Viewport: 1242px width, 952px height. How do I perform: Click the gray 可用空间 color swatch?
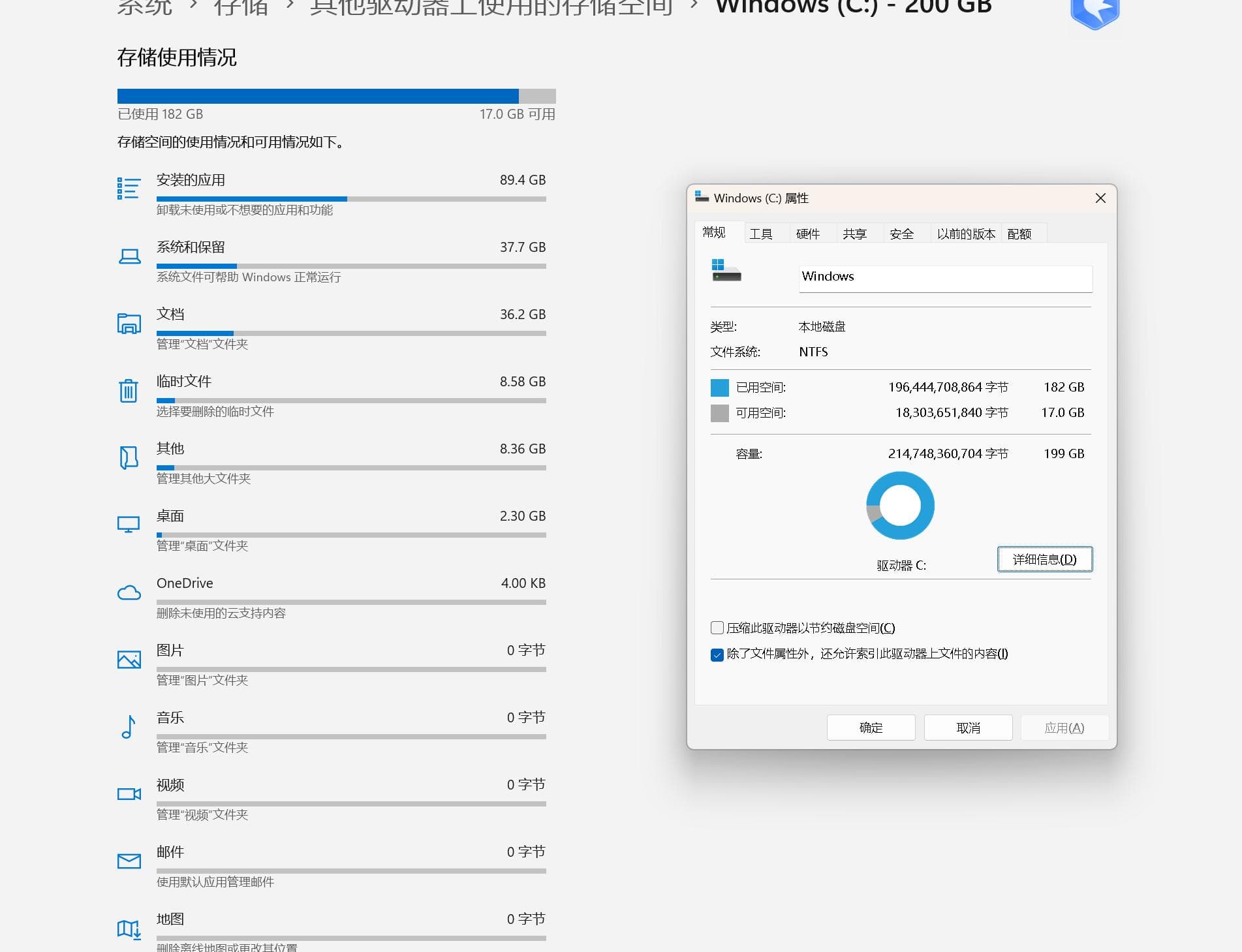pos(719,413)
